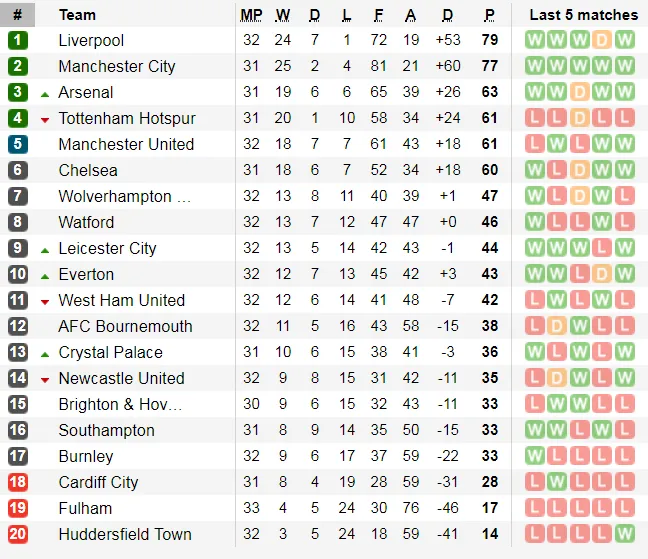648x559 pixels.
Task: Click Newcastle United's red down arrow
Action: tap(45, 380)
